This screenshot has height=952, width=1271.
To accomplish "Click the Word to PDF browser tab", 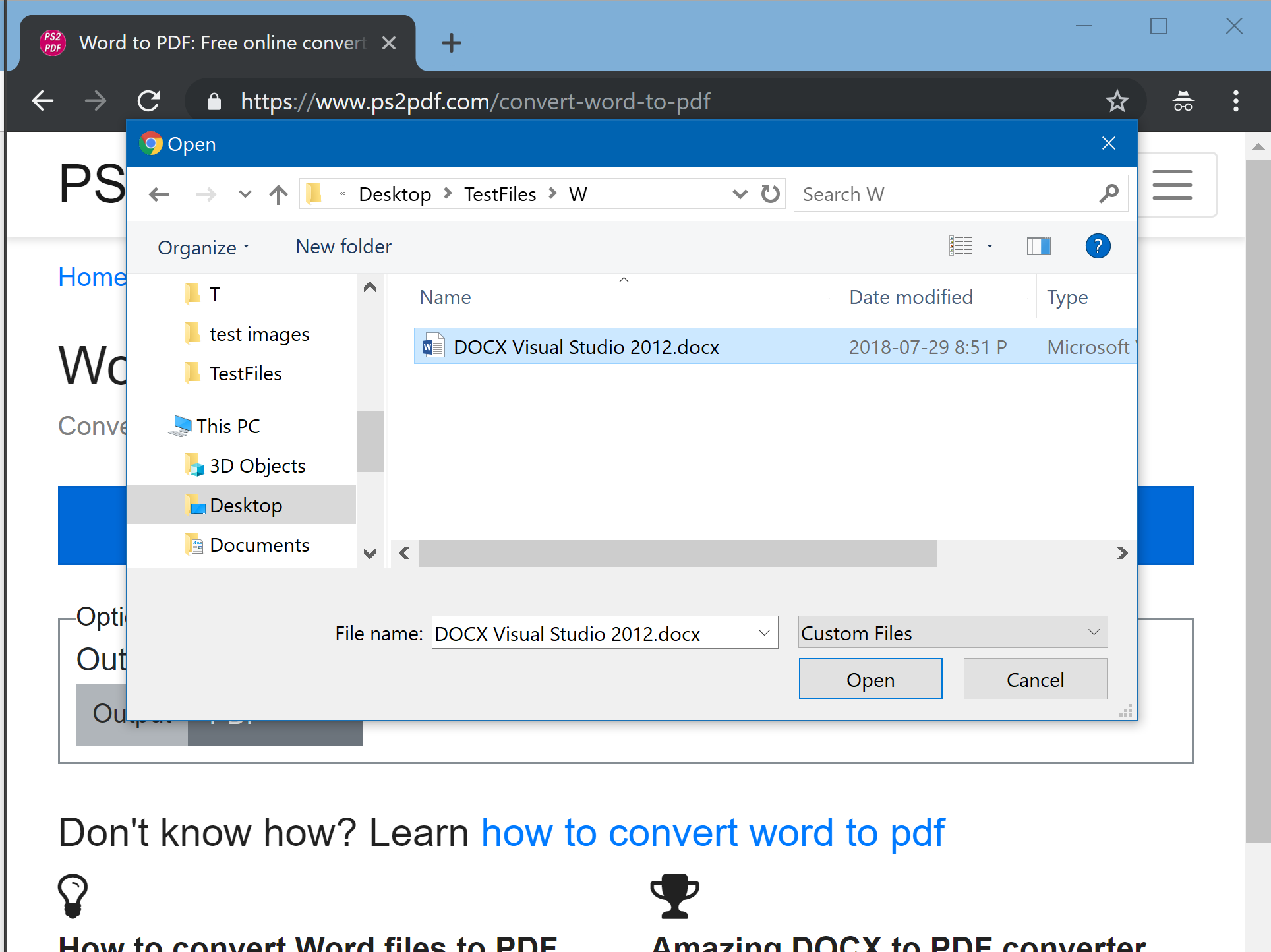I will click(218, 43).
